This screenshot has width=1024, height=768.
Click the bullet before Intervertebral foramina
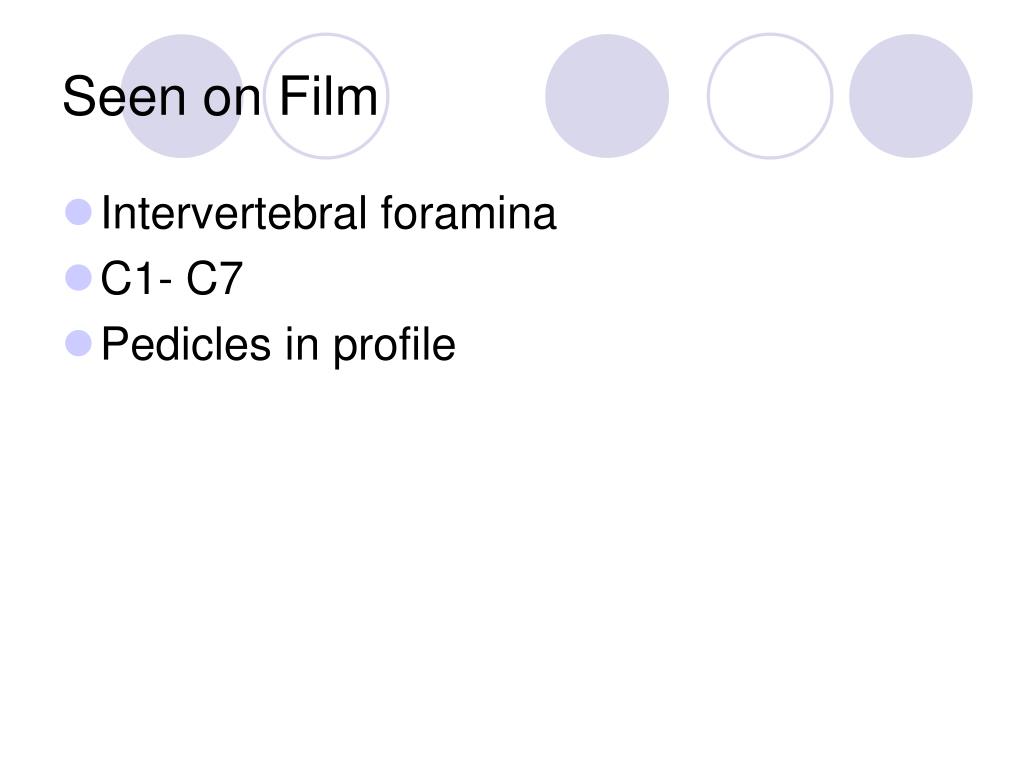point(78,212)
